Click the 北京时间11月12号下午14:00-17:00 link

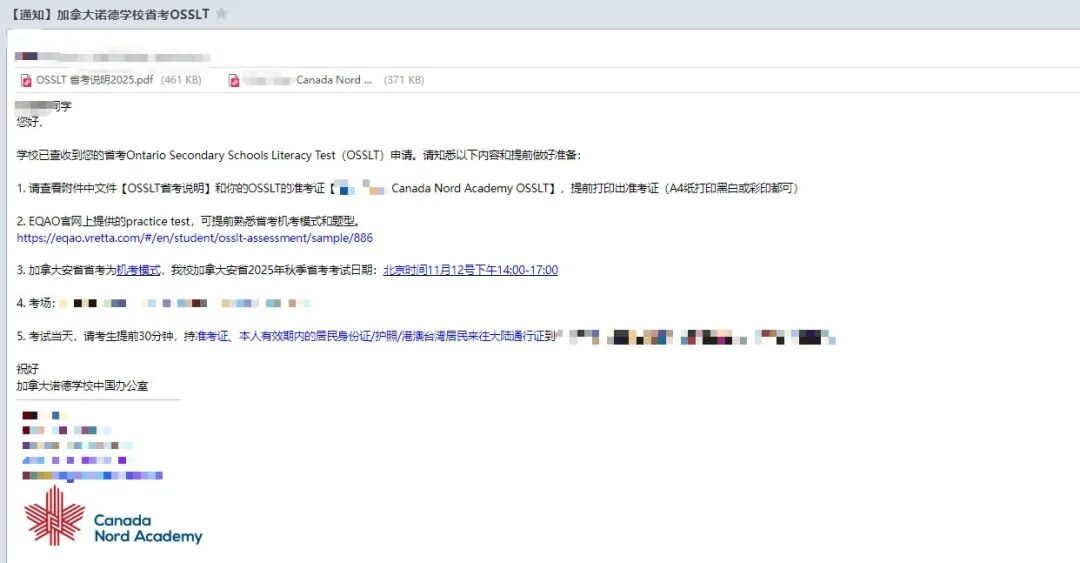click(470, 270)
